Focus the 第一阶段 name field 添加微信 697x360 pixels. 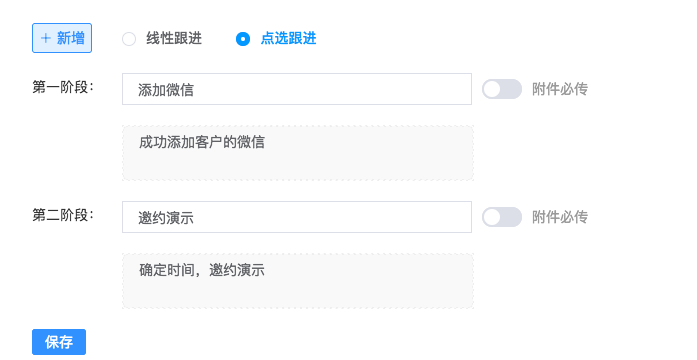[296, 89]
